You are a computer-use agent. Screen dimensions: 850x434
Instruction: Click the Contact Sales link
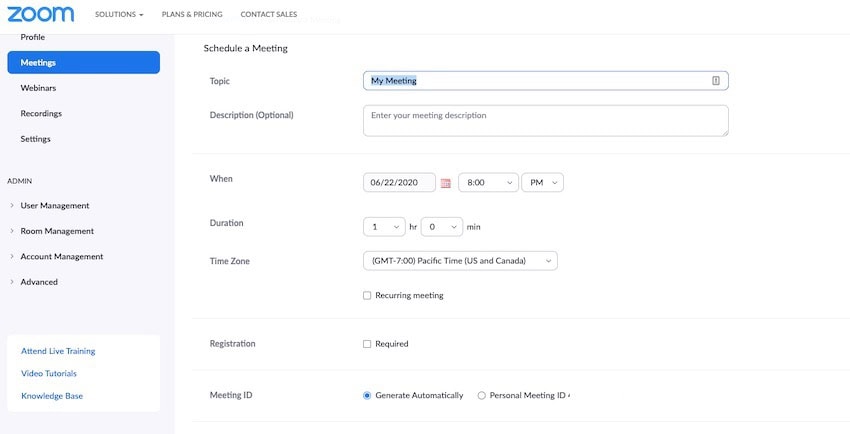pyautogui.click(x=269, y=15)
